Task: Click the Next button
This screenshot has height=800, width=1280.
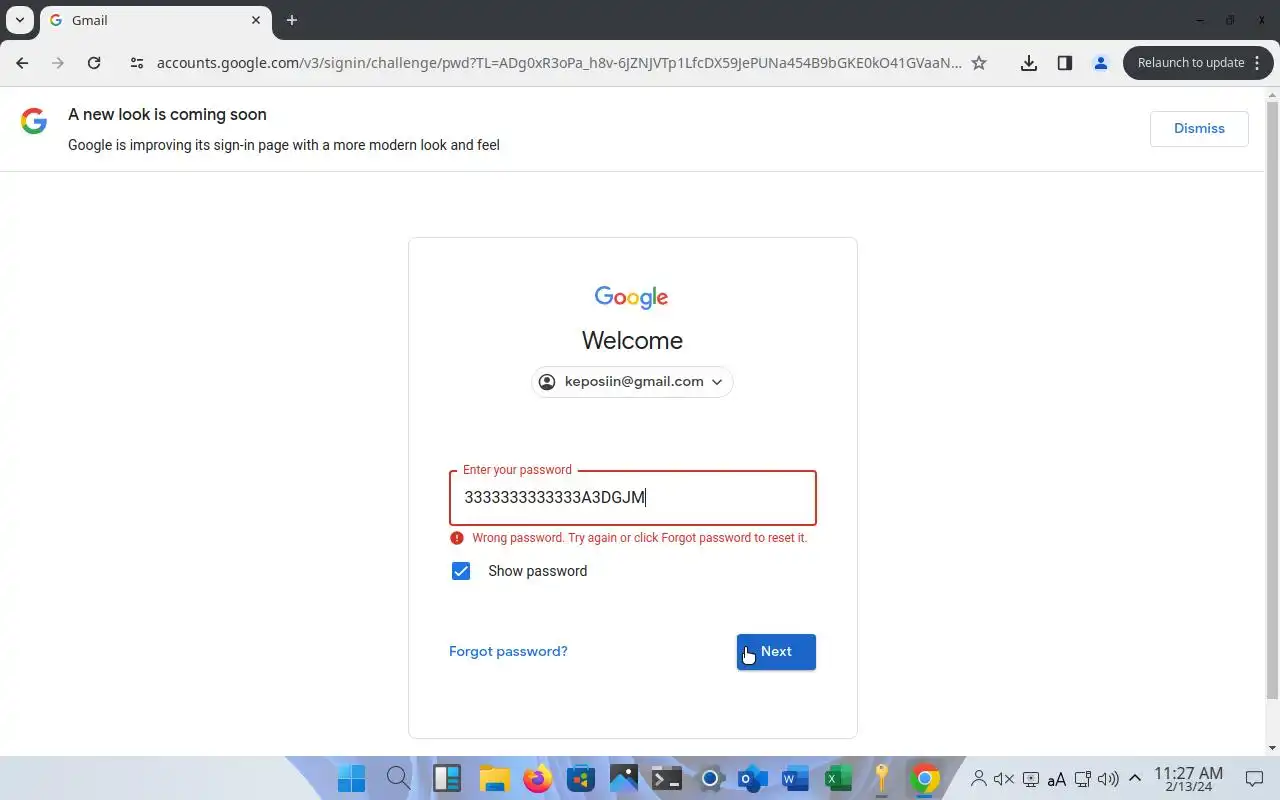Action: 776,652
